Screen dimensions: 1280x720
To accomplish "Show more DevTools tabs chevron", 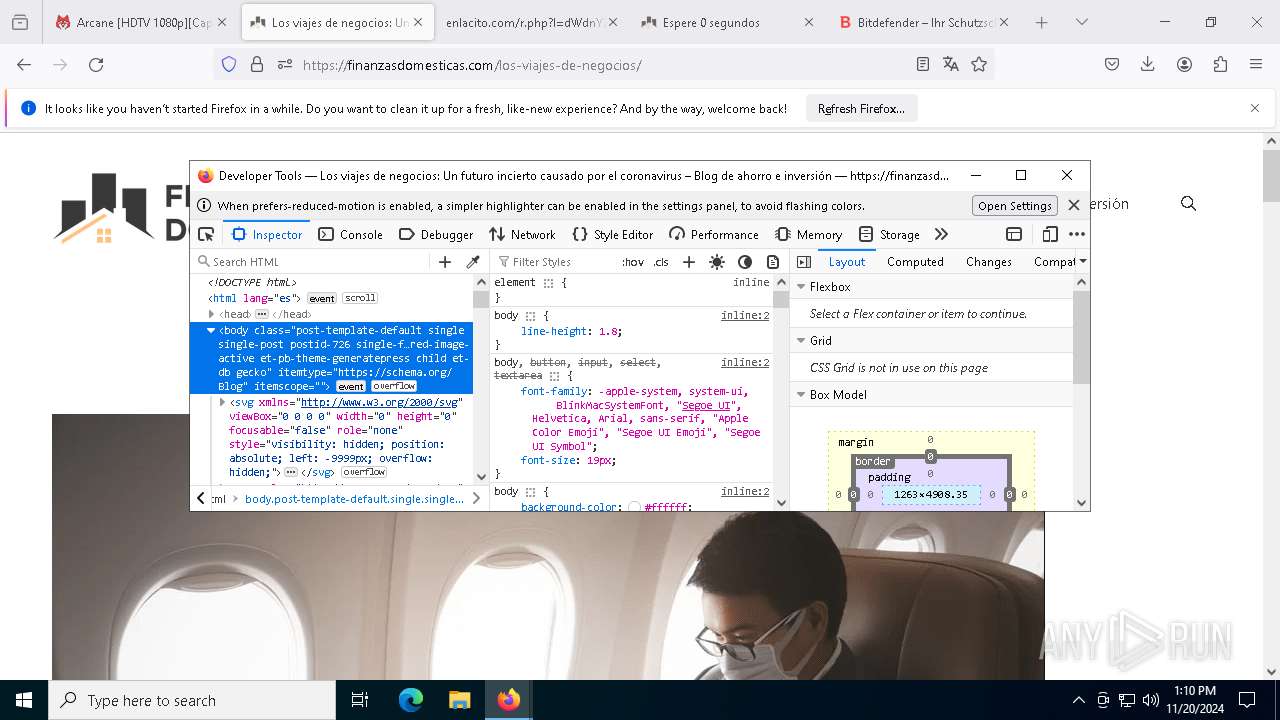I will [x=941, y=234].
